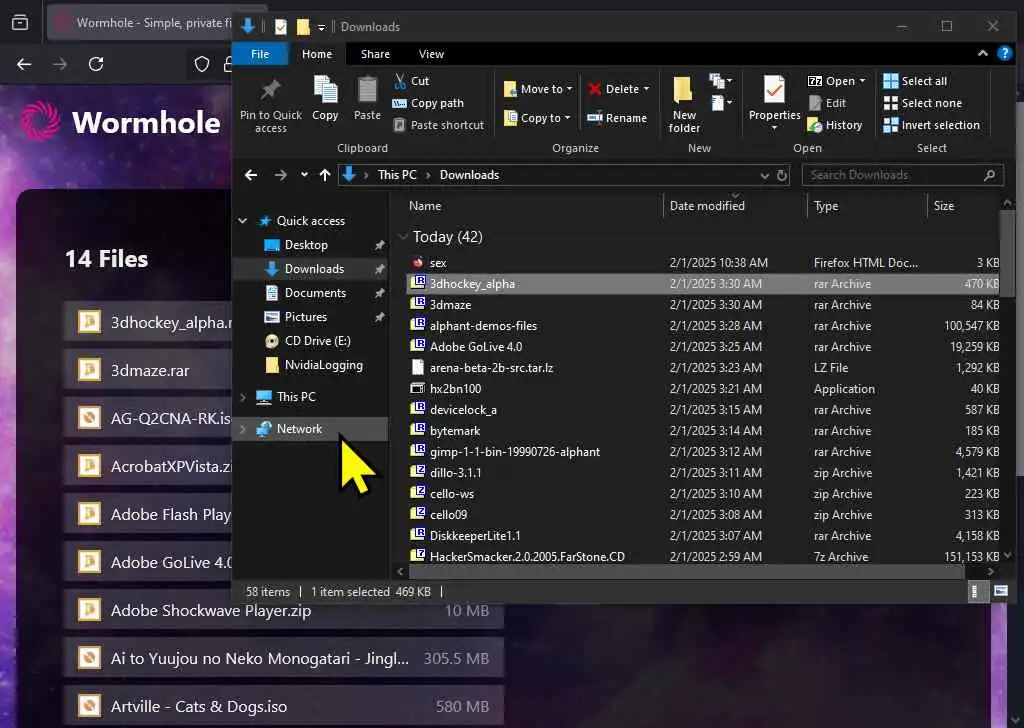1024x728 pixels.
Task: Select Pictures in navigation pane
Action: click(x=306, y=317)
